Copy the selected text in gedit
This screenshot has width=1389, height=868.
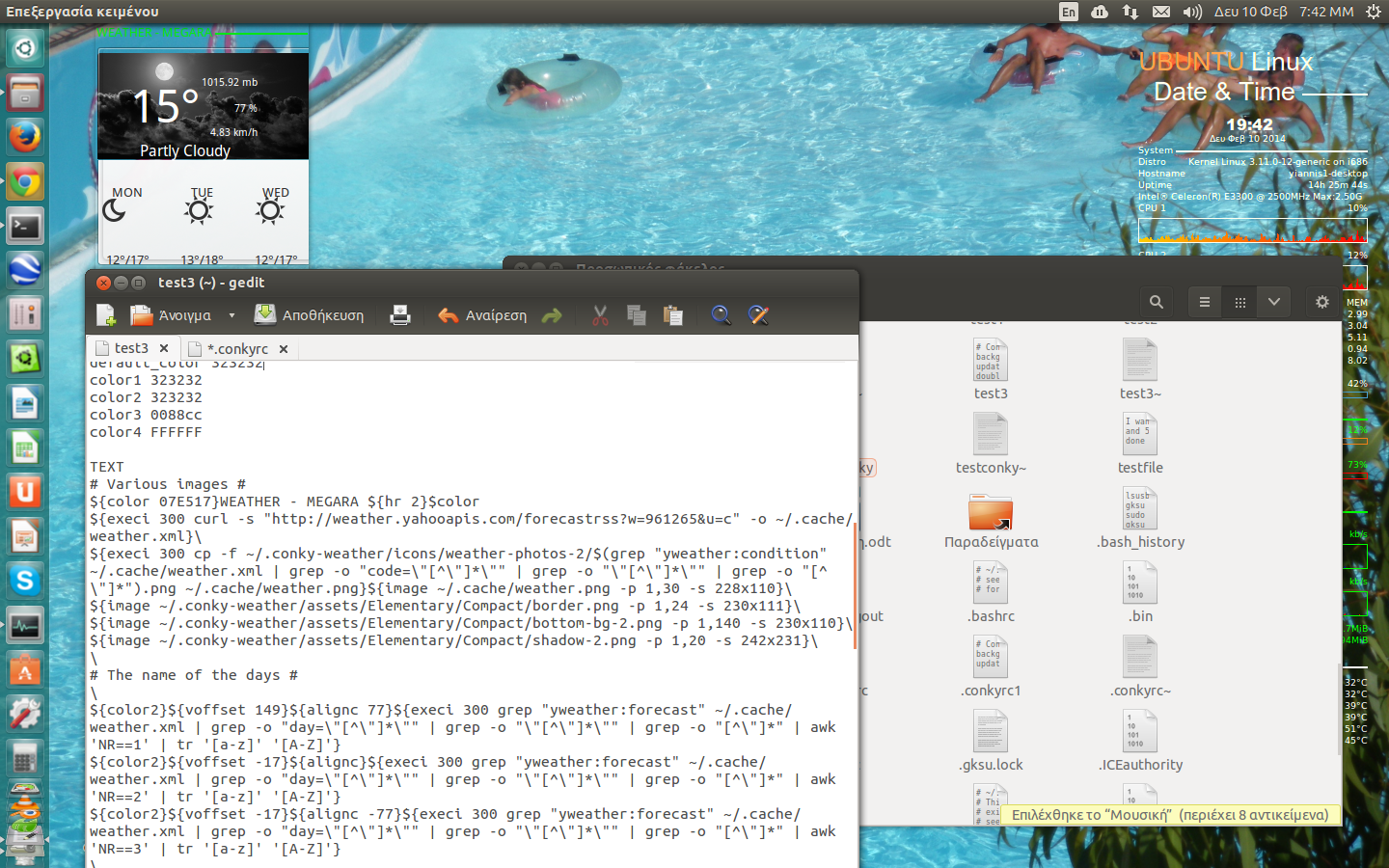coord(637,315)
